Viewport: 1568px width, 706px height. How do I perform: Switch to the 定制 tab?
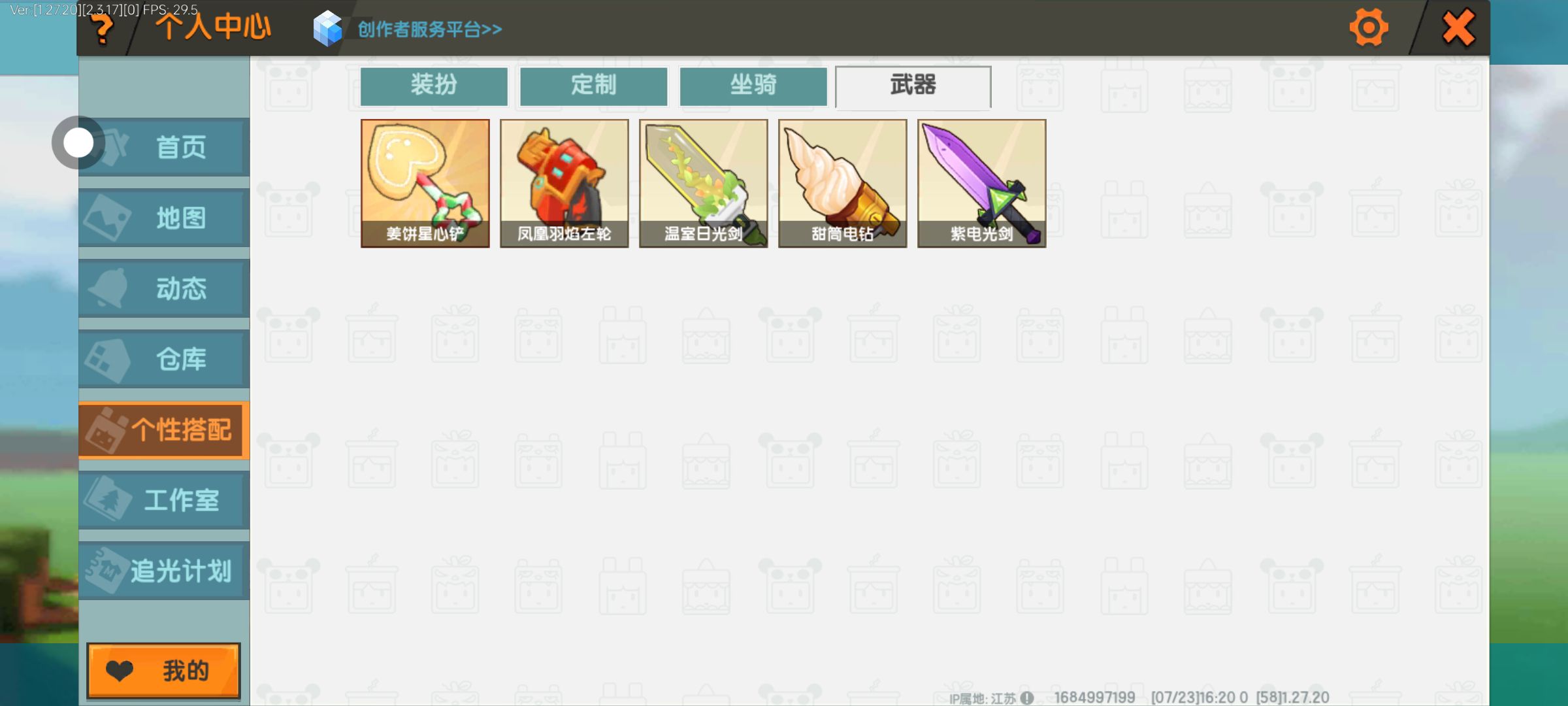(x=594, y=86)
